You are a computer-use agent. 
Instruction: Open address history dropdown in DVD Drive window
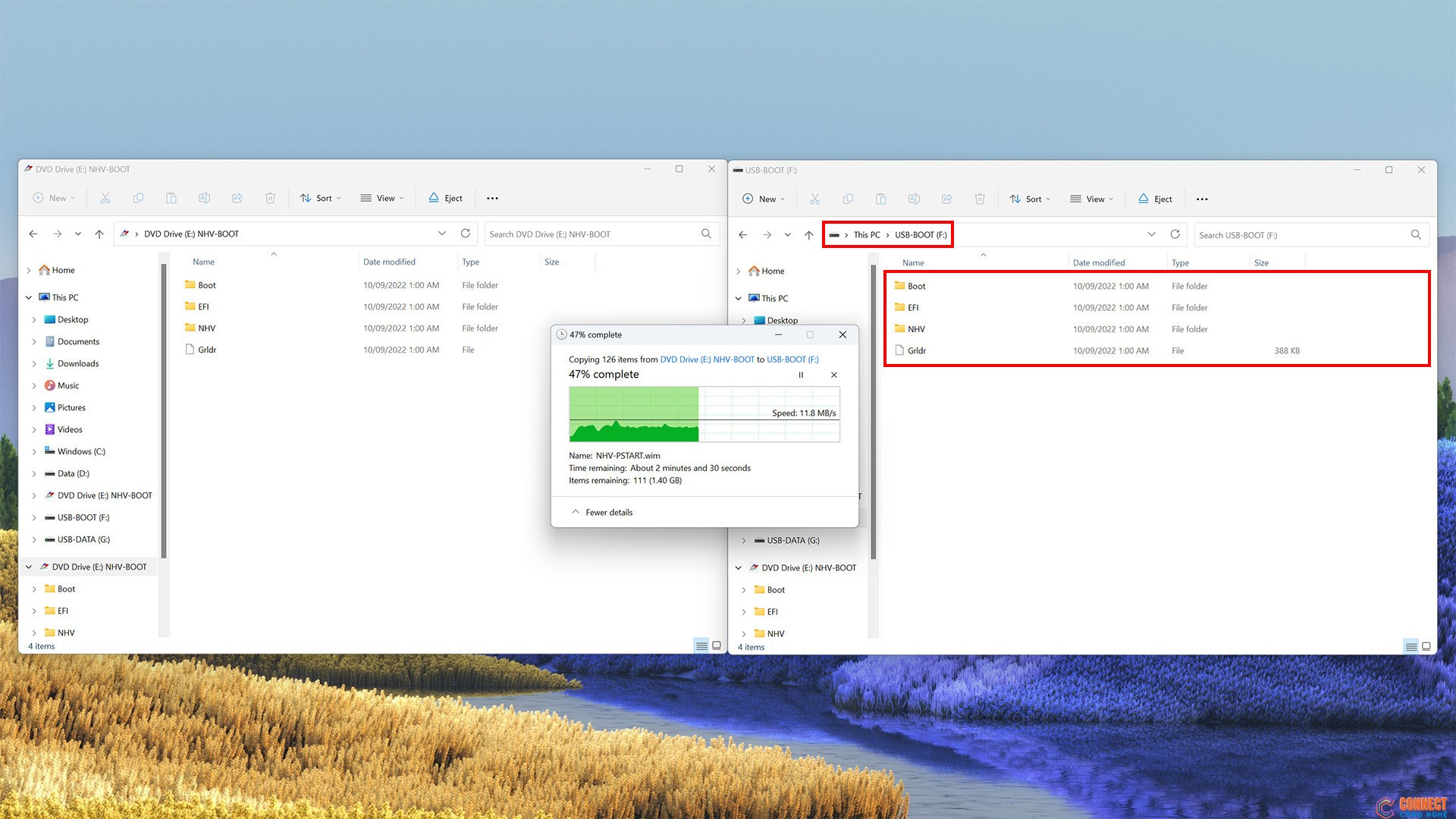[442, 234]
